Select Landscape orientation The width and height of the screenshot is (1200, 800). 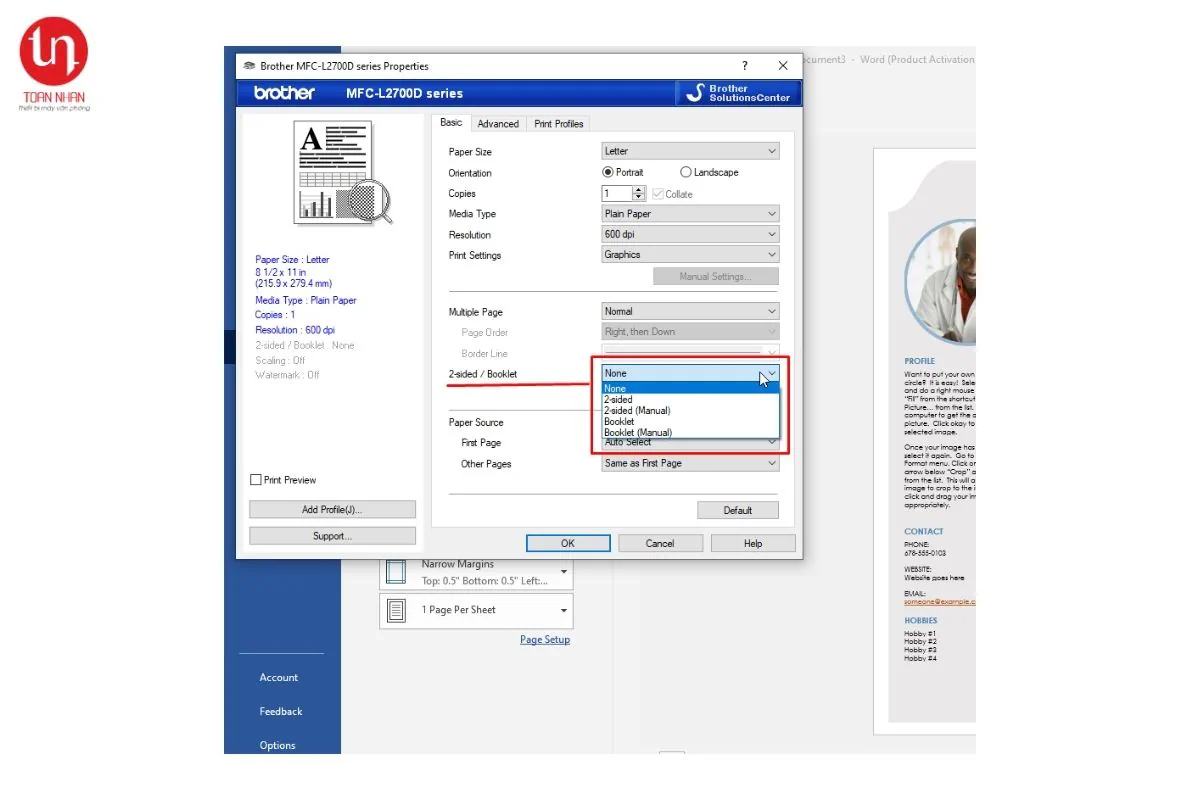point(709,172)
